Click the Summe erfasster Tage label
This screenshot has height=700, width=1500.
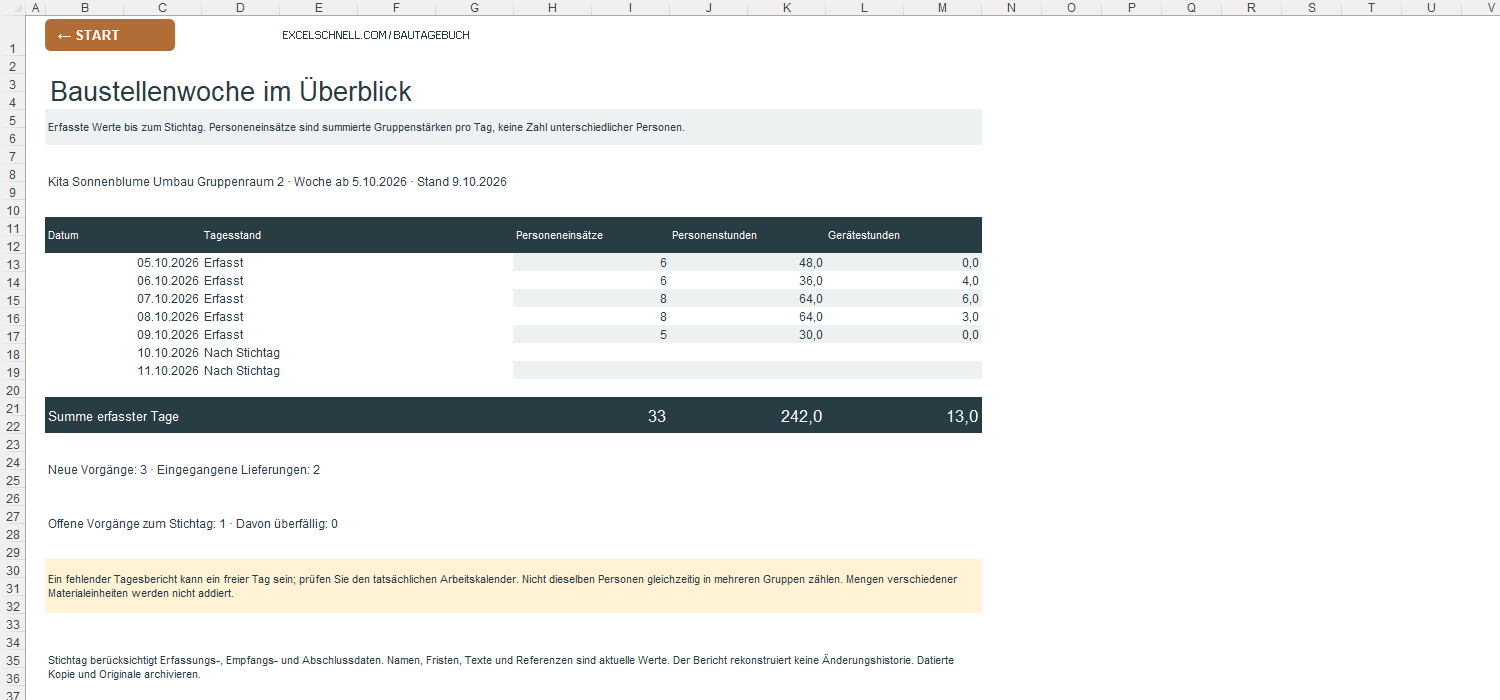click(113, 416)
